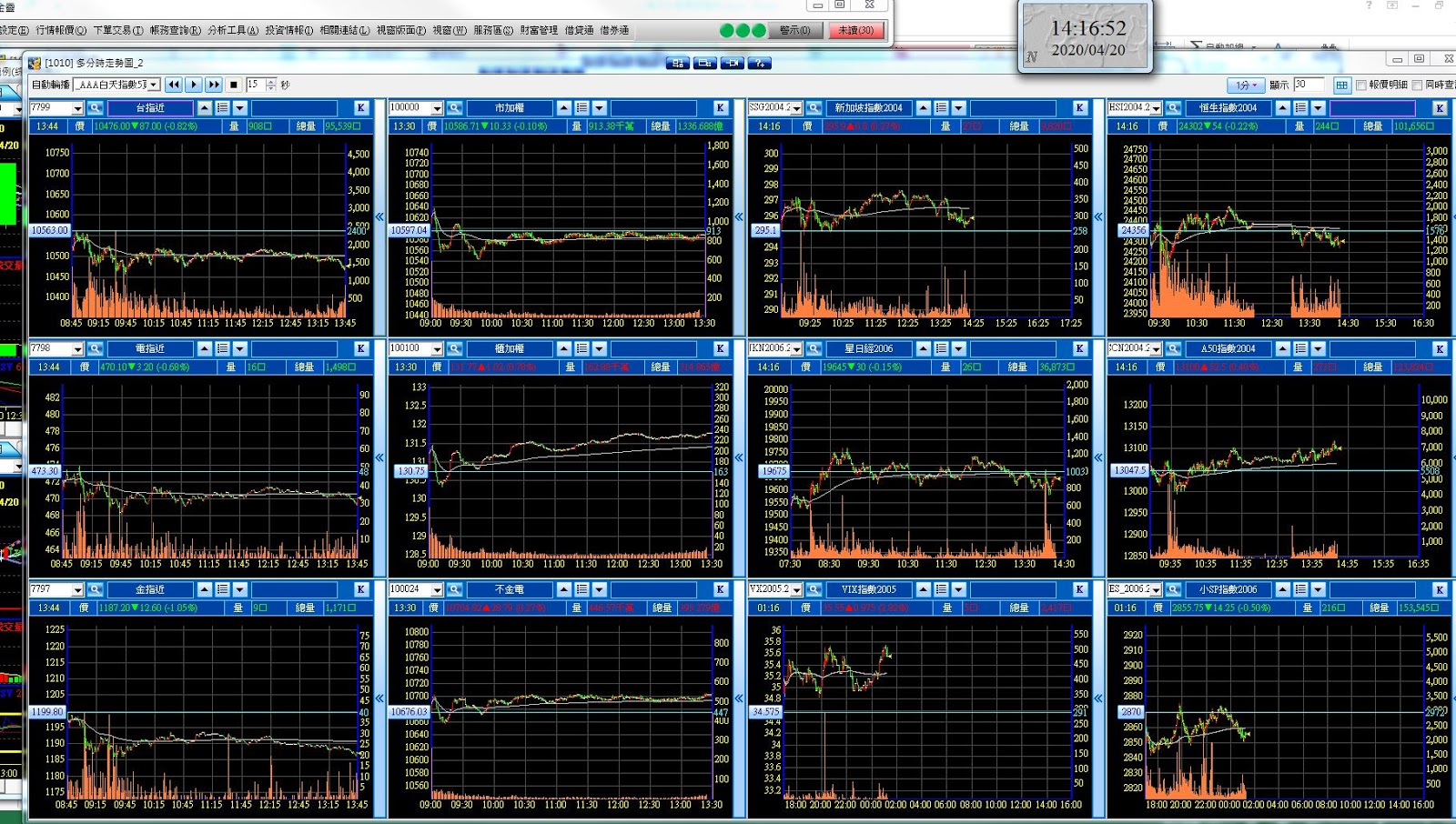Image resolution: width=1456 pixels, height=824 pixels.
Task: Click the 市加權 symbol name button
Action: tap(509, 108)
